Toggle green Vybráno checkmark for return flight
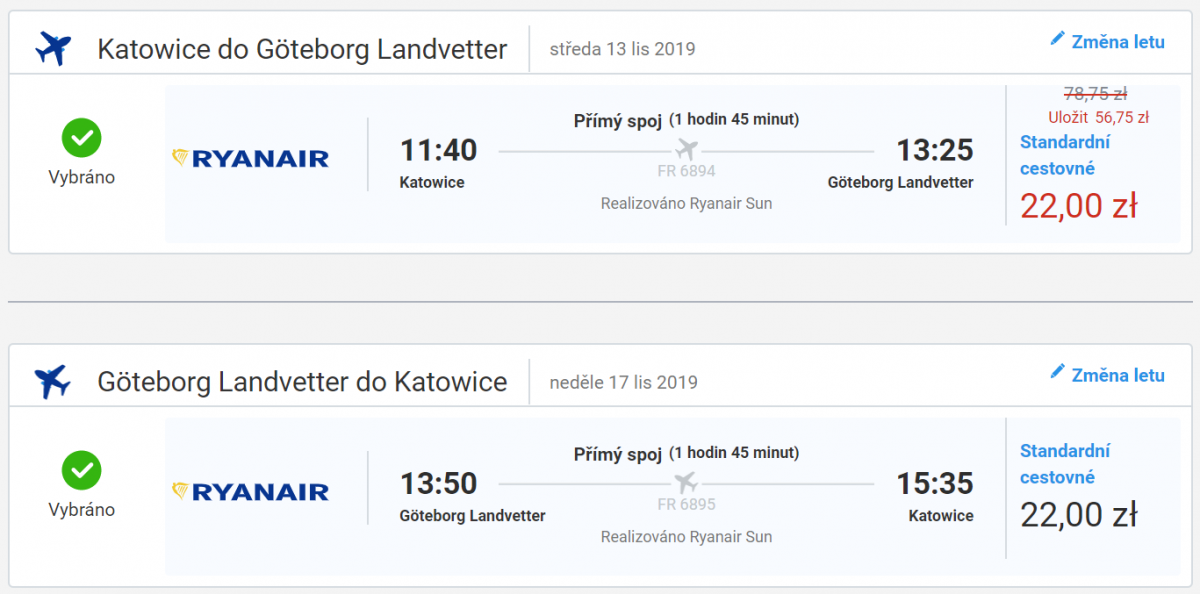 81,470
